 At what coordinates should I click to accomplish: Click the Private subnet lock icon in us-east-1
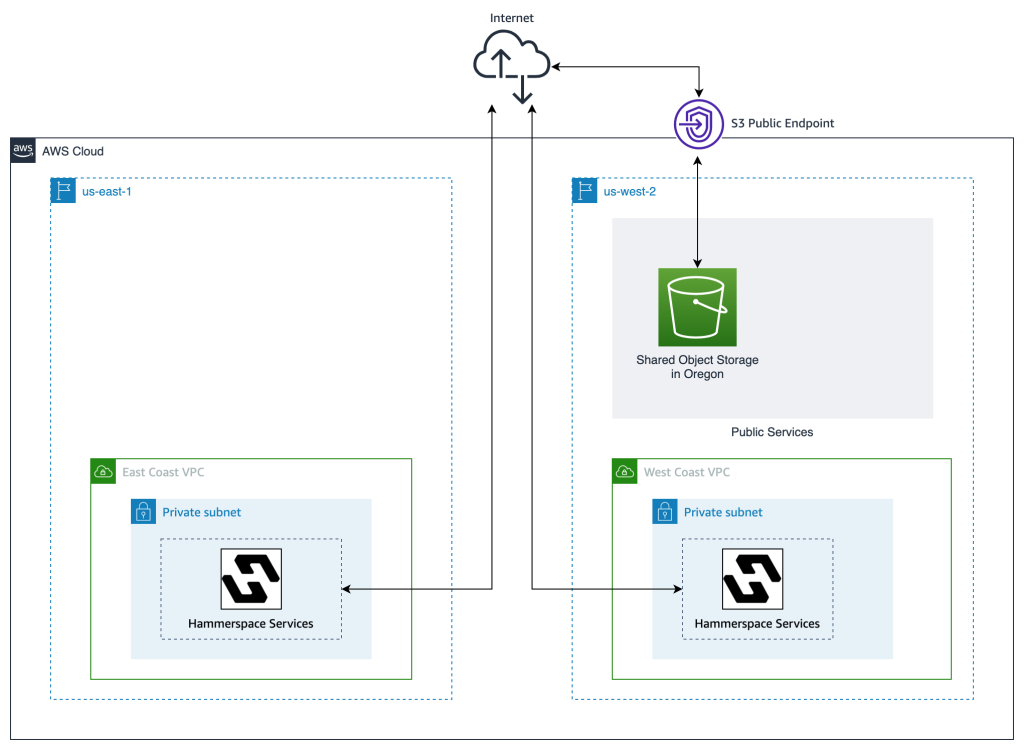(x=143, y=511)
